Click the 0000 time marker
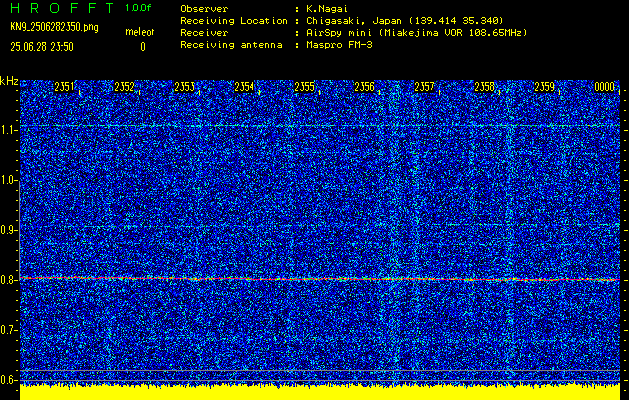The width and height of the screenshot is (629, 400). pyautogui.click(x=605, y=87)
